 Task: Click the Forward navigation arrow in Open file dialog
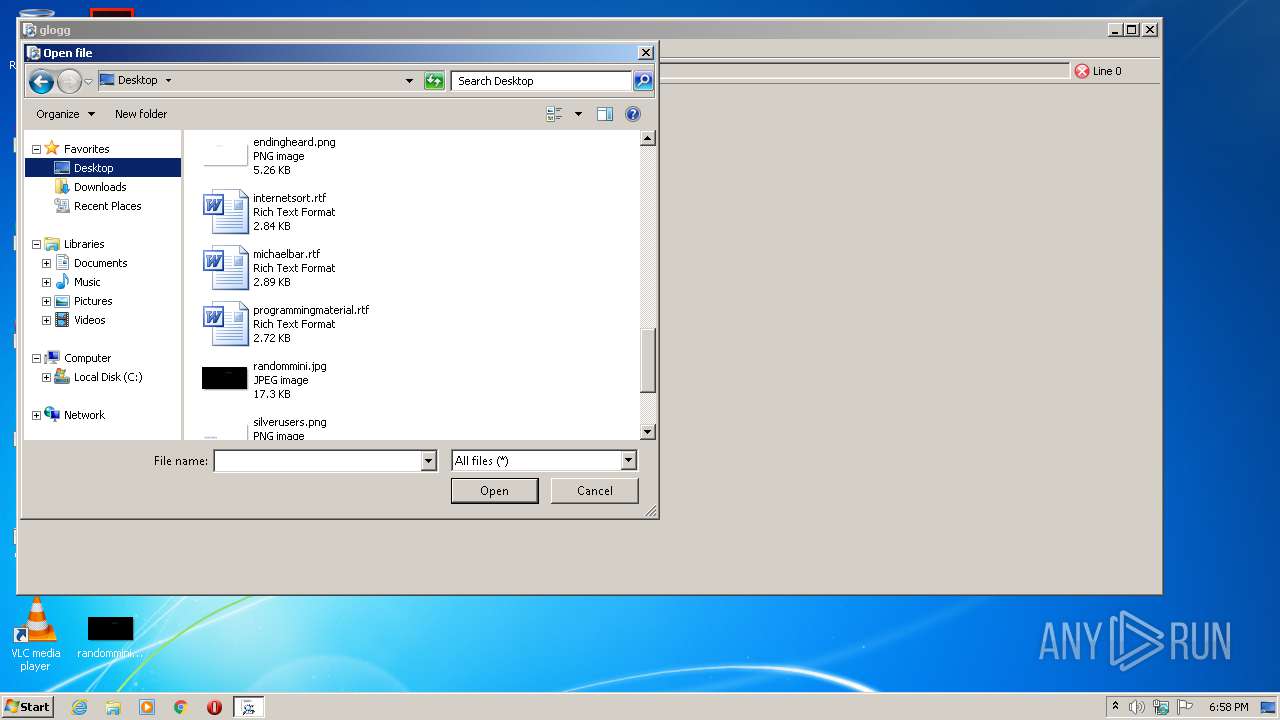(69, 82)
